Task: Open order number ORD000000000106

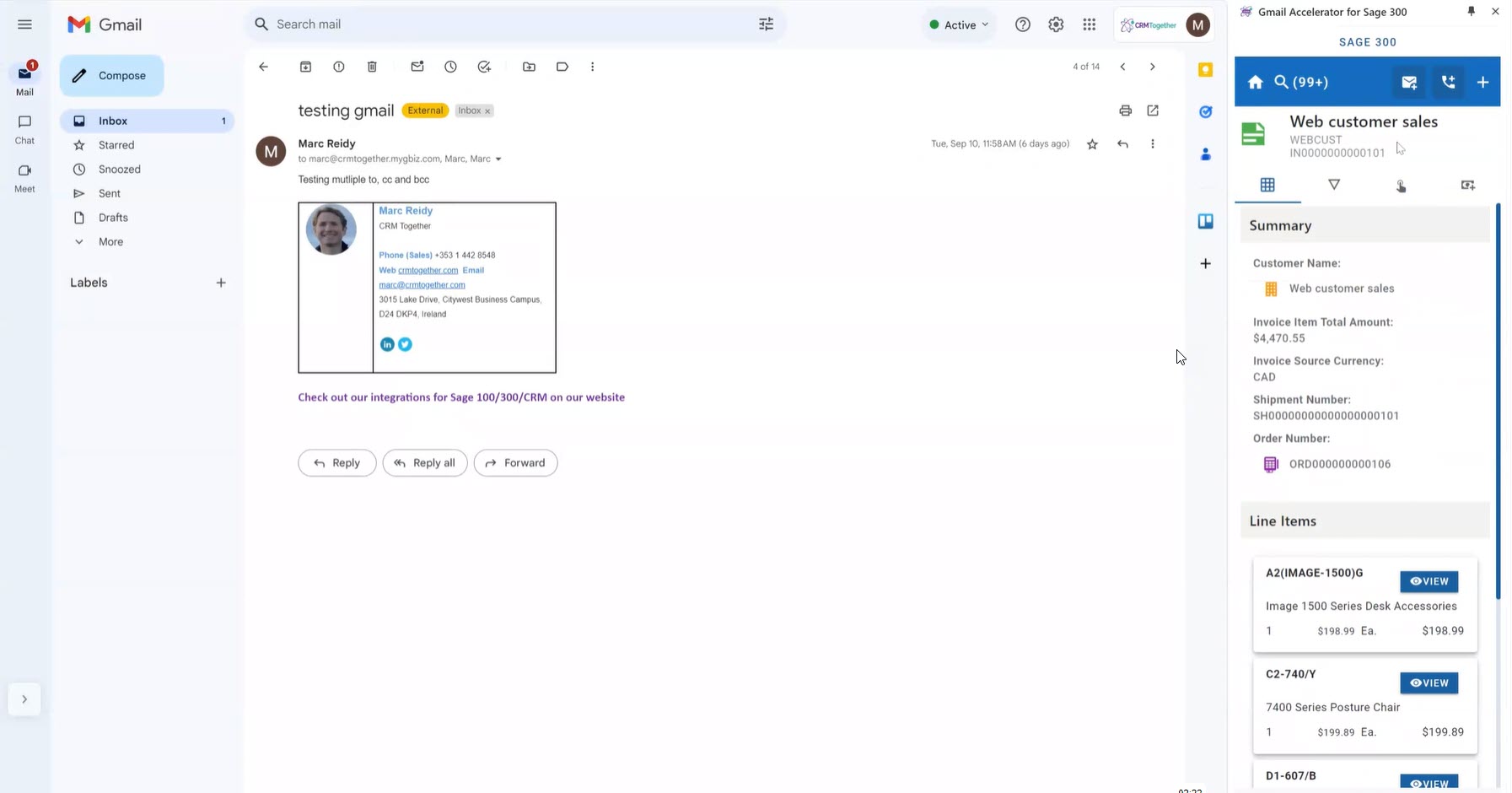Action: click(x=1340, y=464)
